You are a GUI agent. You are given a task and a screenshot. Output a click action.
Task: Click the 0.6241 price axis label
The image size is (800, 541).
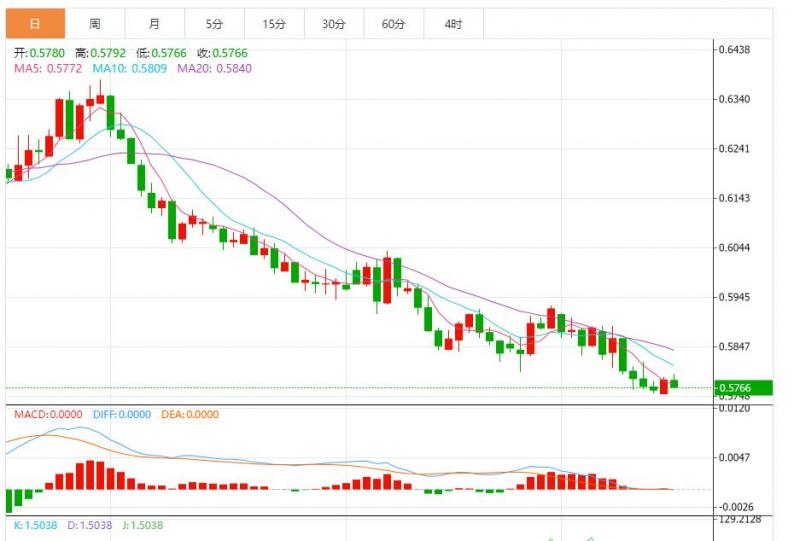click(734, 149)
